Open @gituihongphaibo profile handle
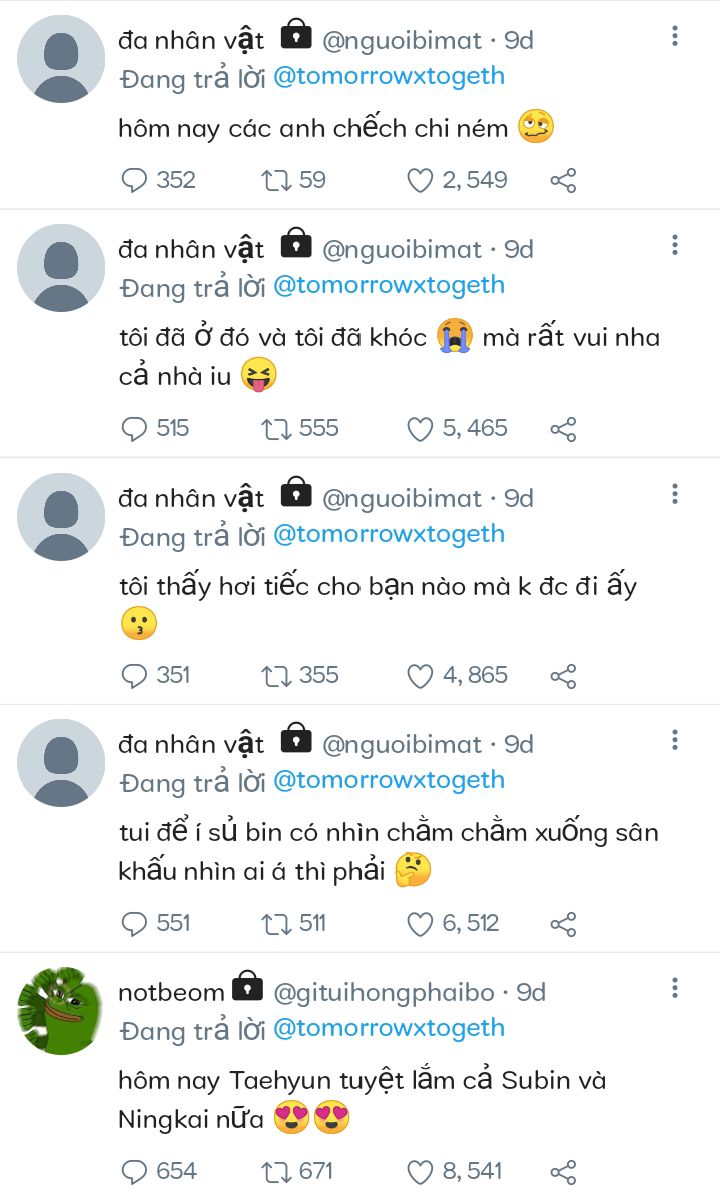Image resolution: width=720 pixels, height=1194 pixels. [x=383, y=992]
